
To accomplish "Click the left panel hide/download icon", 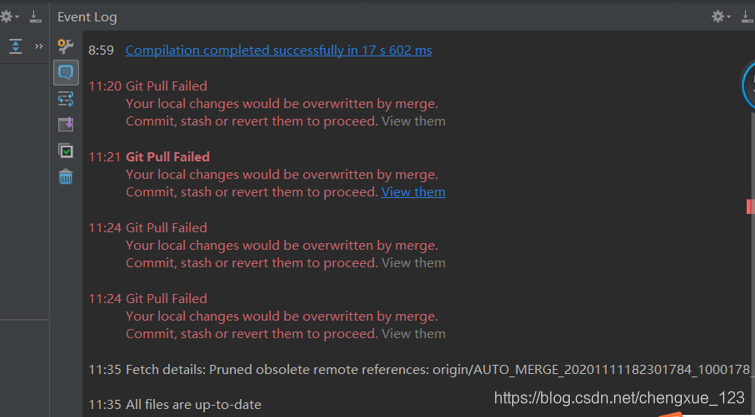I will pos(35,17).
